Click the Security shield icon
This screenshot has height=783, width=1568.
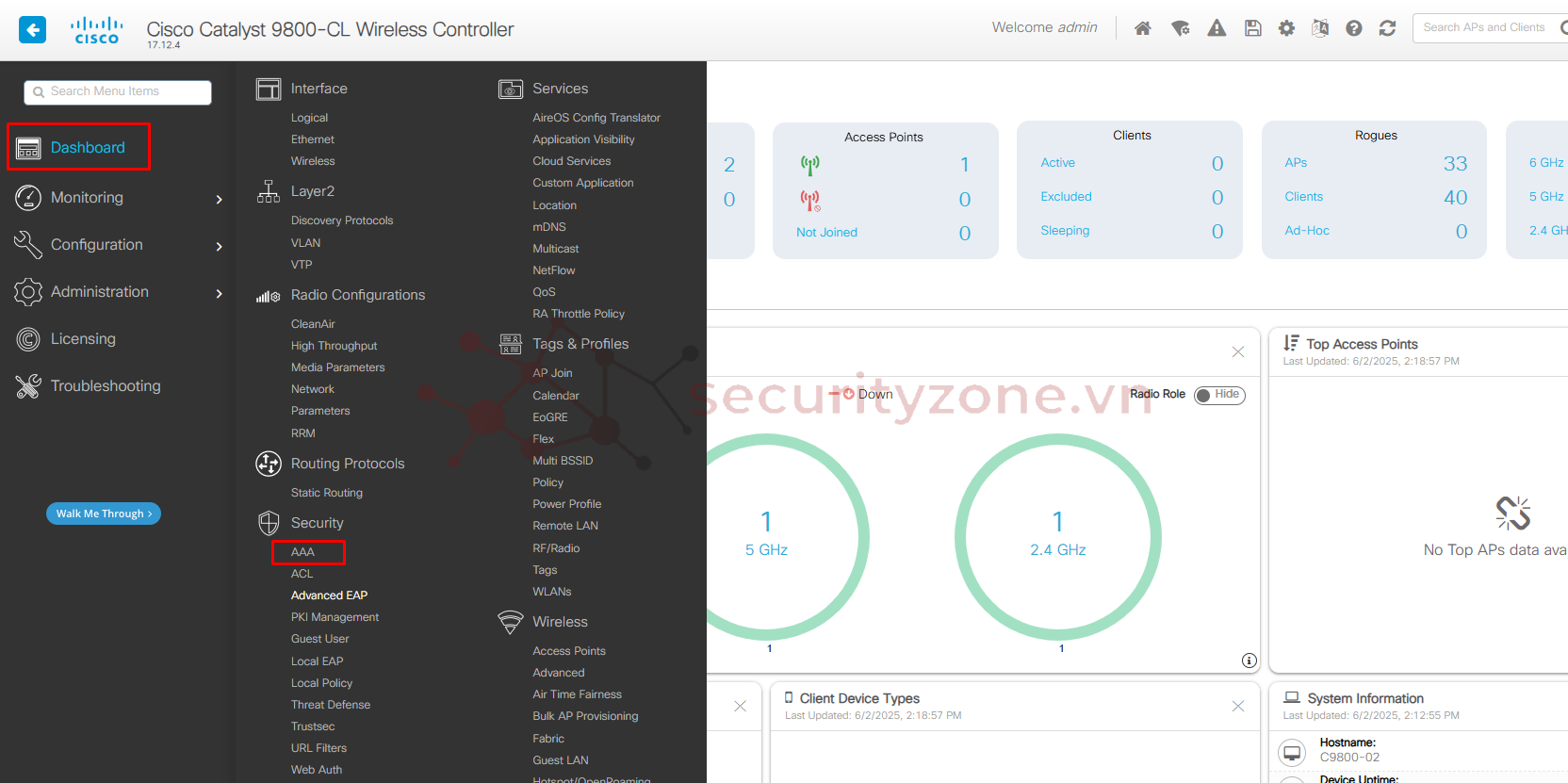(269, 523)
